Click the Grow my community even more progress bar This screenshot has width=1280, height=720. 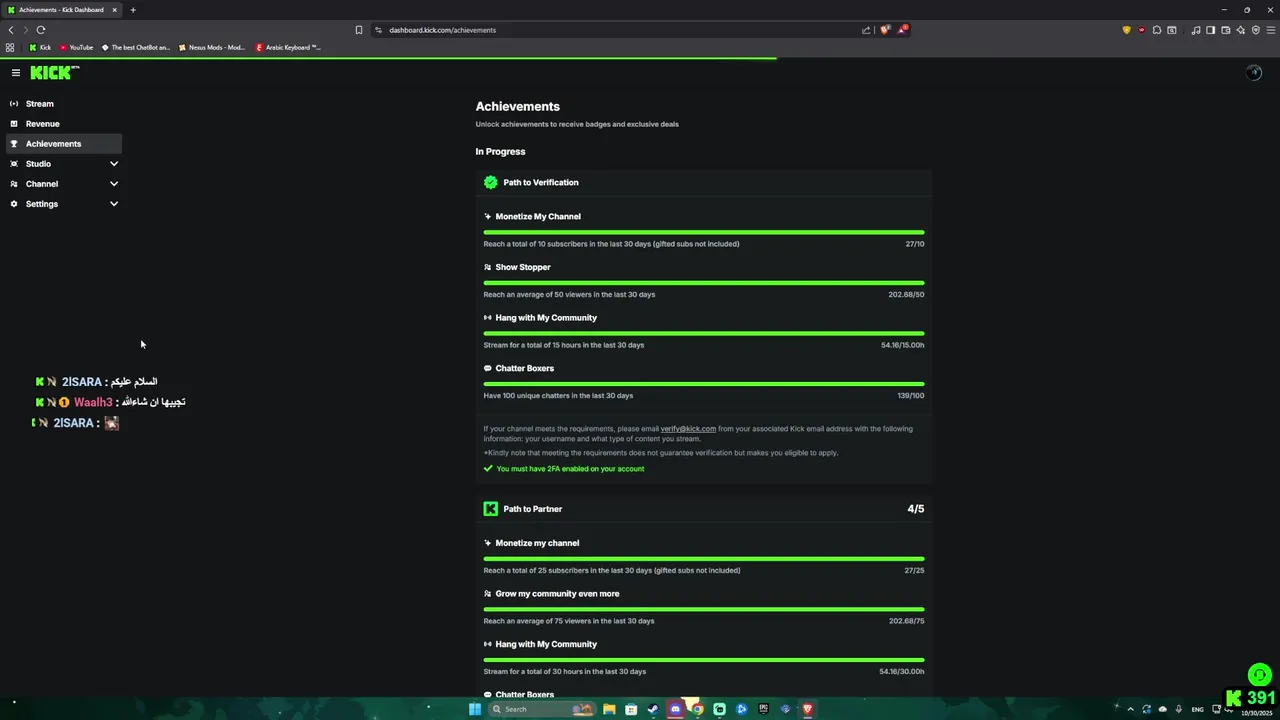(x=704, y=609)
